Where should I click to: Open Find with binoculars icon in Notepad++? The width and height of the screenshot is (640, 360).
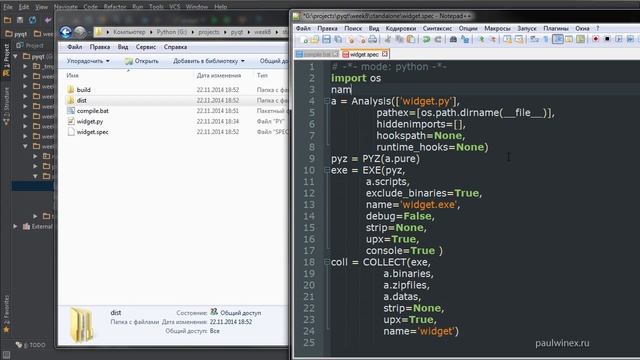(453, 40)
